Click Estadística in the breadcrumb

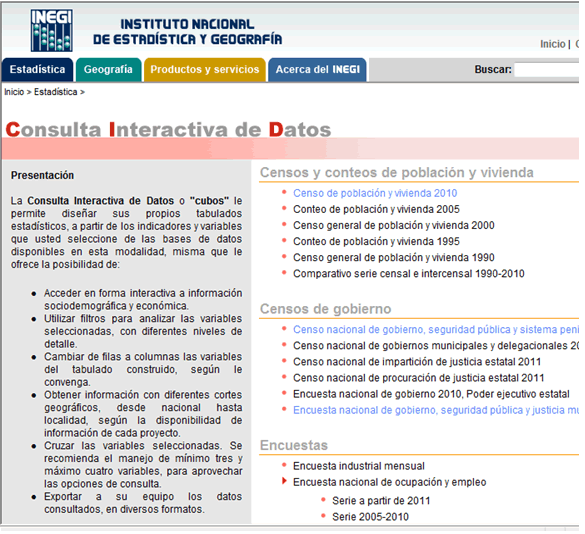click(56, 92)
